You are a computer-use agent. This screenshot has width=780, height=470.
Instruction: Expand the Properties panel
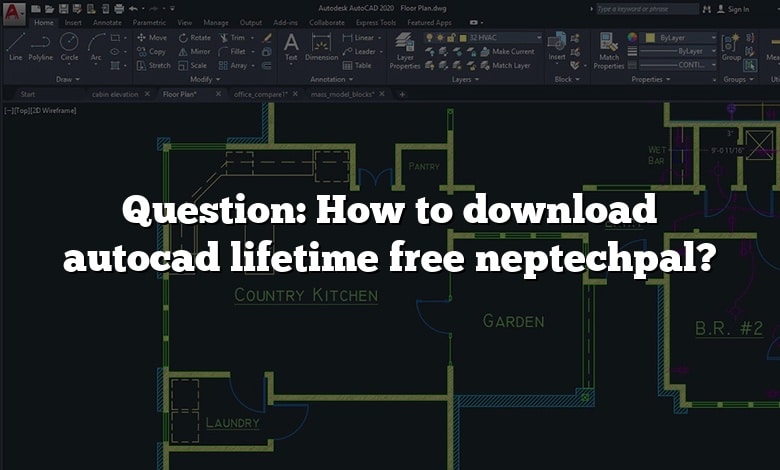coord(651,79)
